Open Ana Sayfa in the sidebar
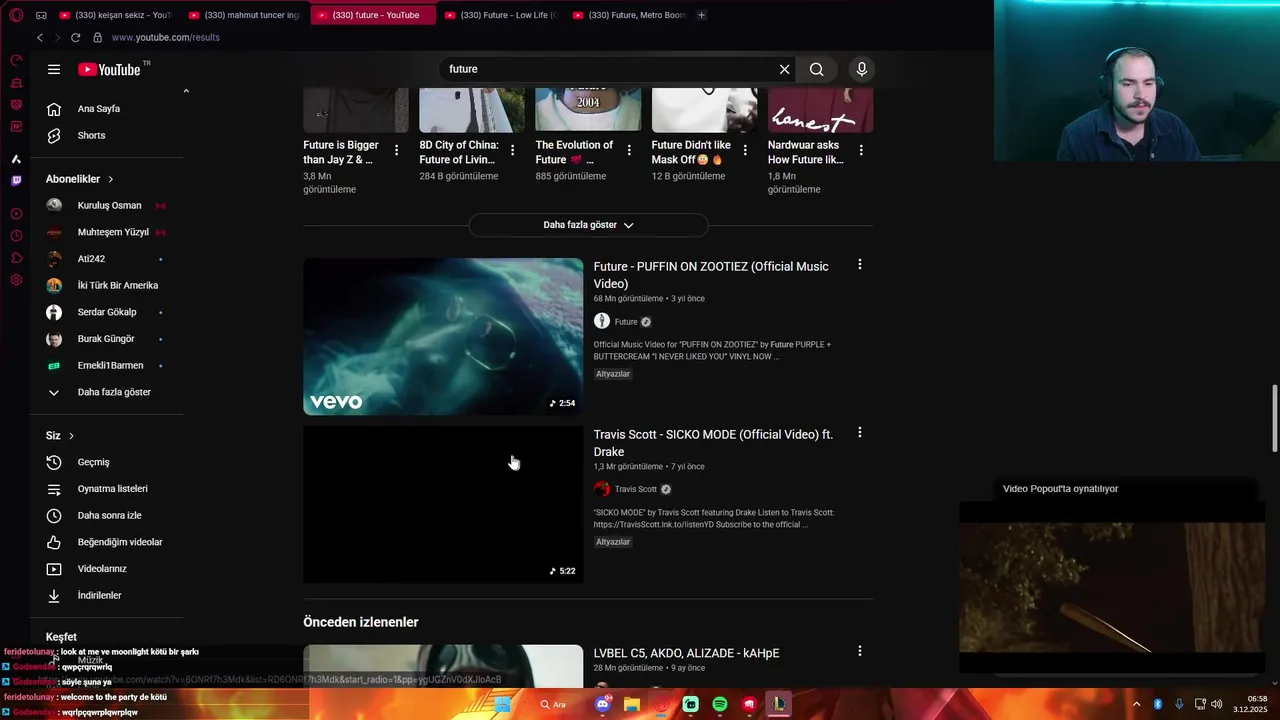The image size is (1280, 720). [x=108, y=109]
